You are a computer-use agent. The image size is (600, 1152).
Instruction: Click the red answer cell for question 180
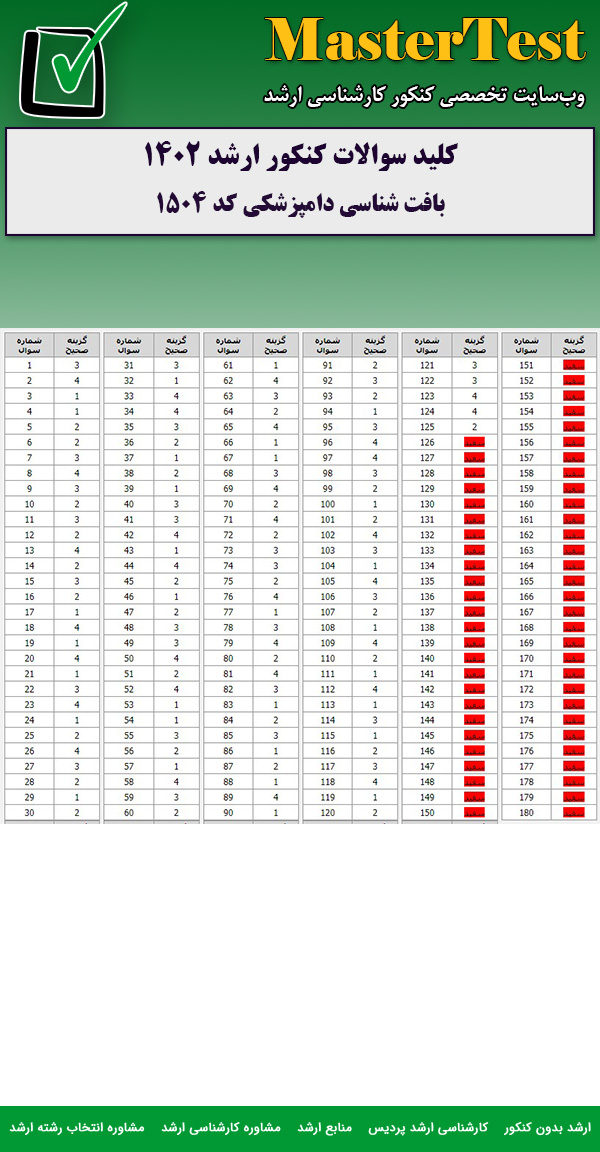[x=573, y=813]
